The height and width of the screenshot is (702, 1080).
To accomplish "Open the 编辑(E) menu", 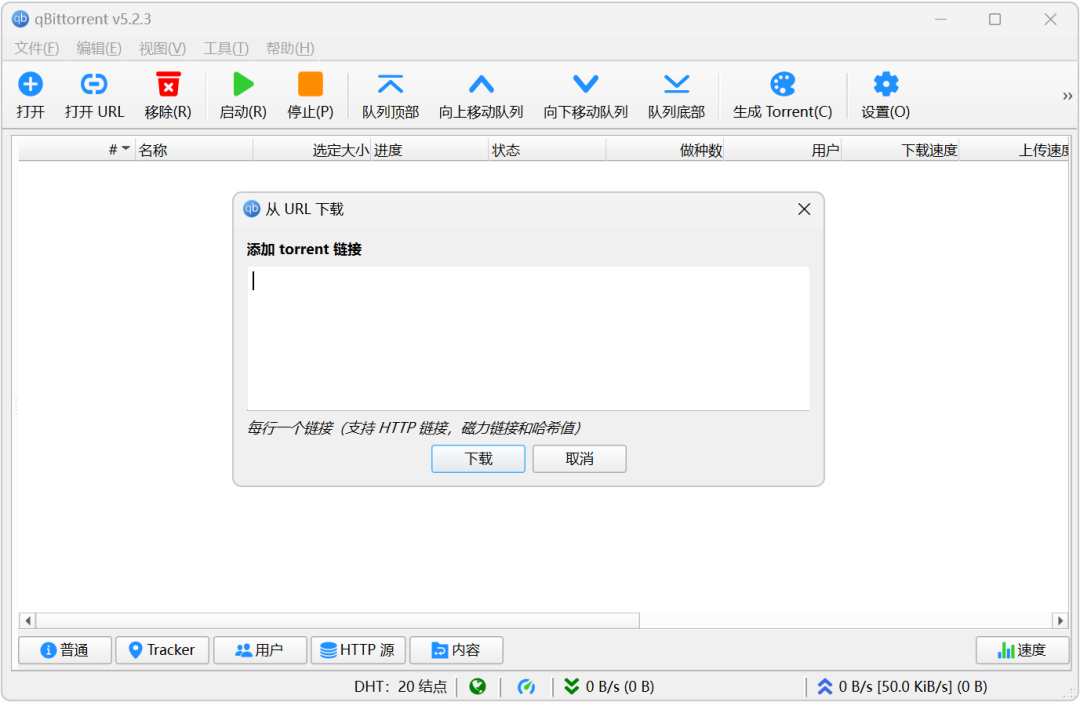I will [98, 48].
